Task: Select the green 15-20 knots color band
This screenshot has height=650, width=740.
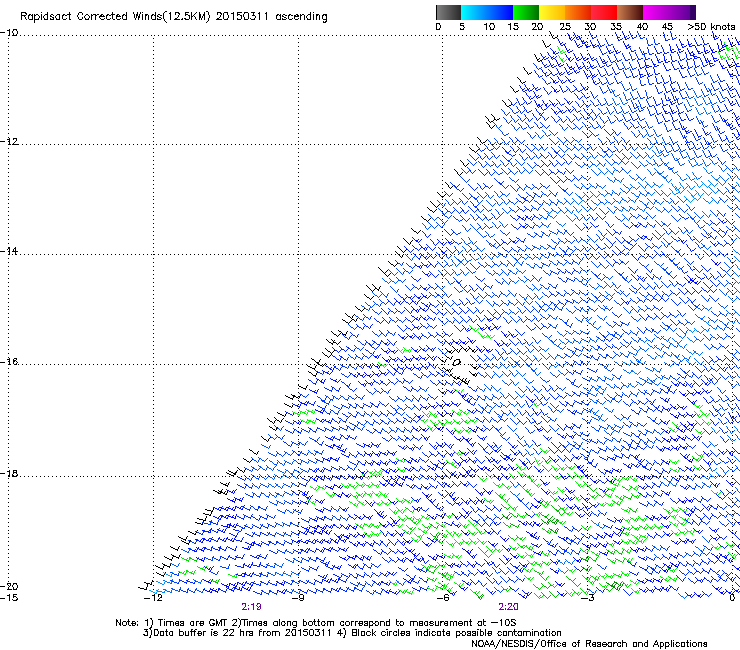Action: [x=526, y=12]
